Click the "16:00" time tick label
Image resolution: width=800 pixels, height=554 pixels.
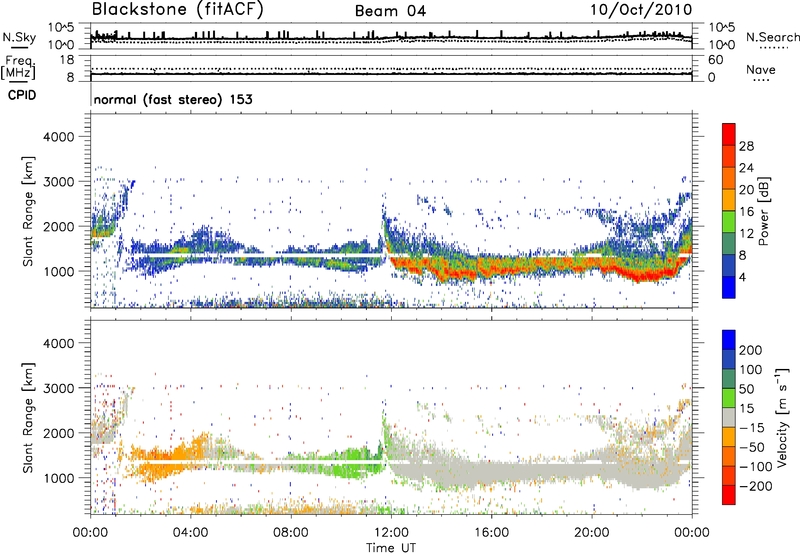pos(491,533)
